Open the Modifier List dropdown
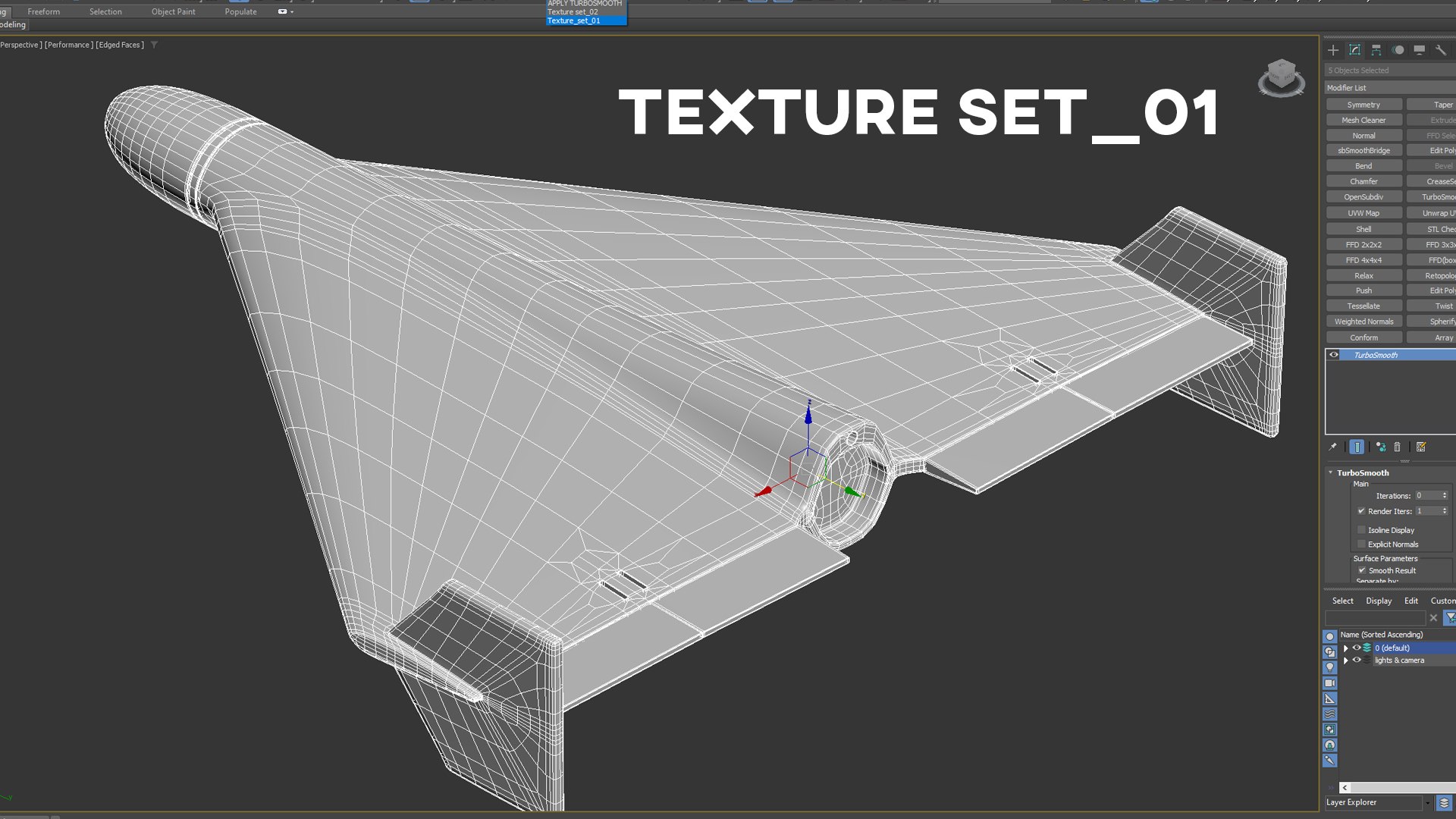Image resolution: width=1456 pixels, height=819 pixels. tap(1390, 88)
